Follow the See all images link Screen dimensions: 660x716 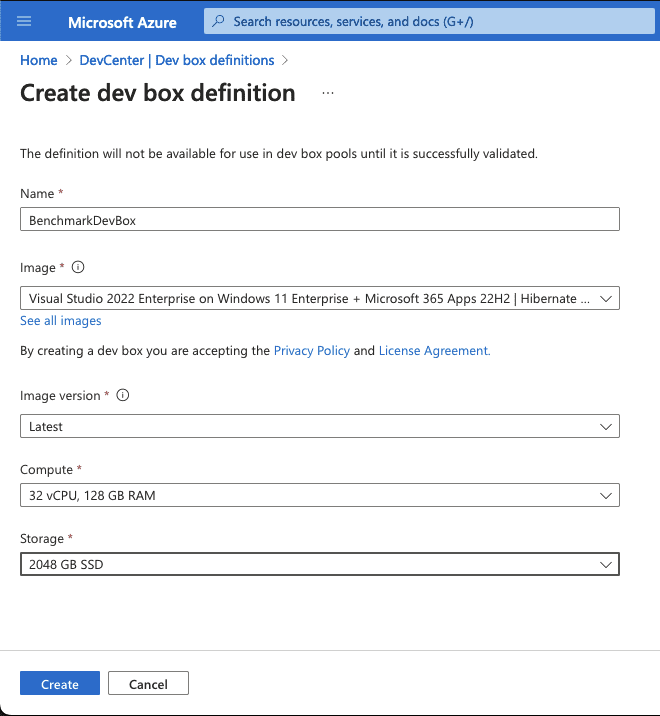pos(61,321)
